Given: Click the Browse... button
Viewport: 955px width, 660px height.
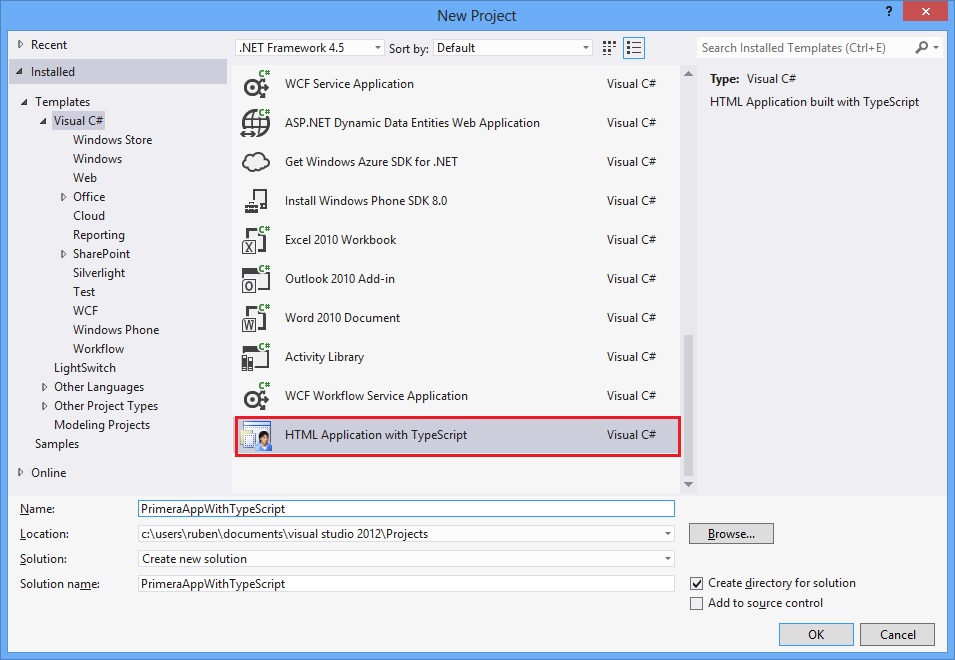Looking at the screenshot, I should 731,534.
